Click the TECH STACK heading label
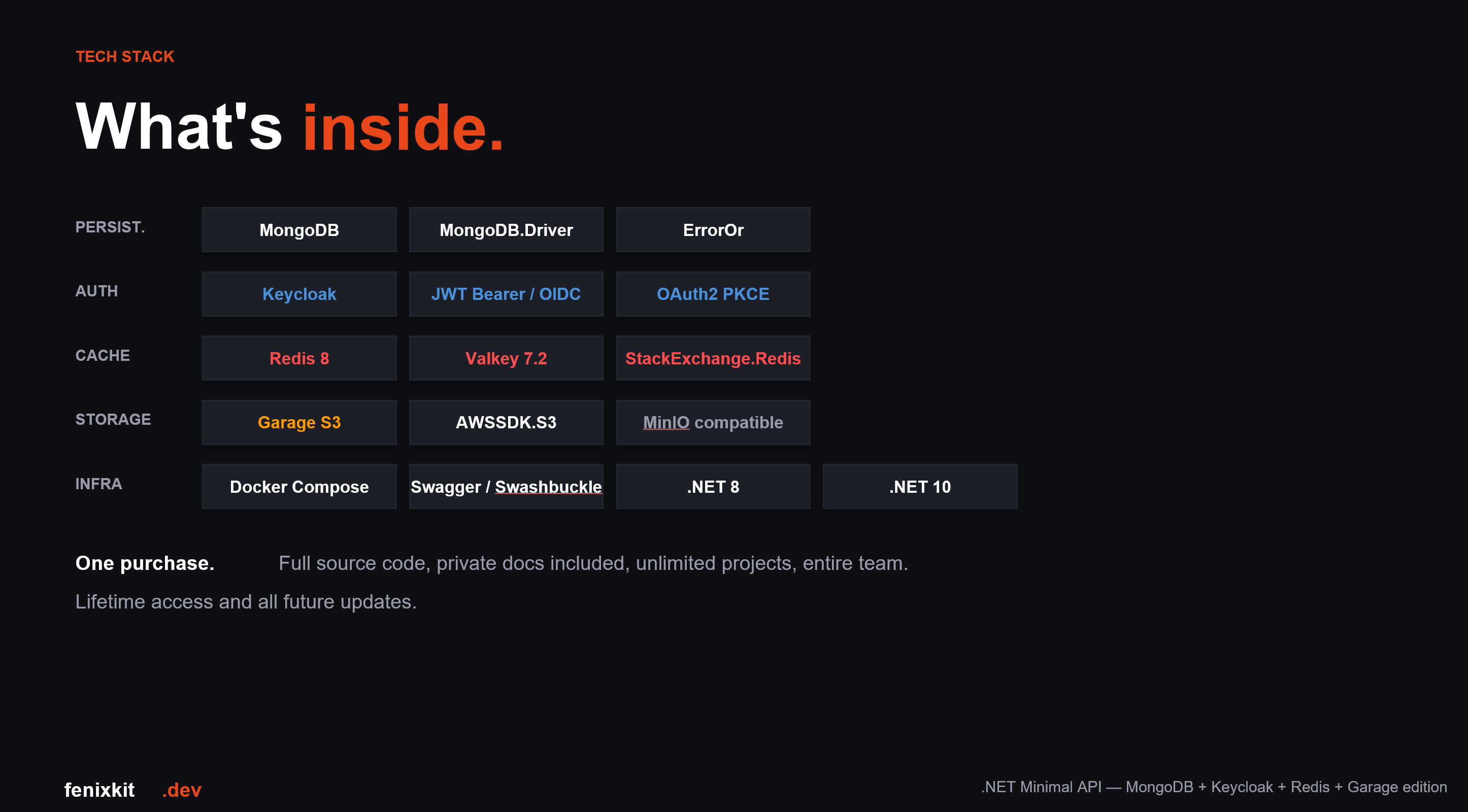 pos(125,56)
